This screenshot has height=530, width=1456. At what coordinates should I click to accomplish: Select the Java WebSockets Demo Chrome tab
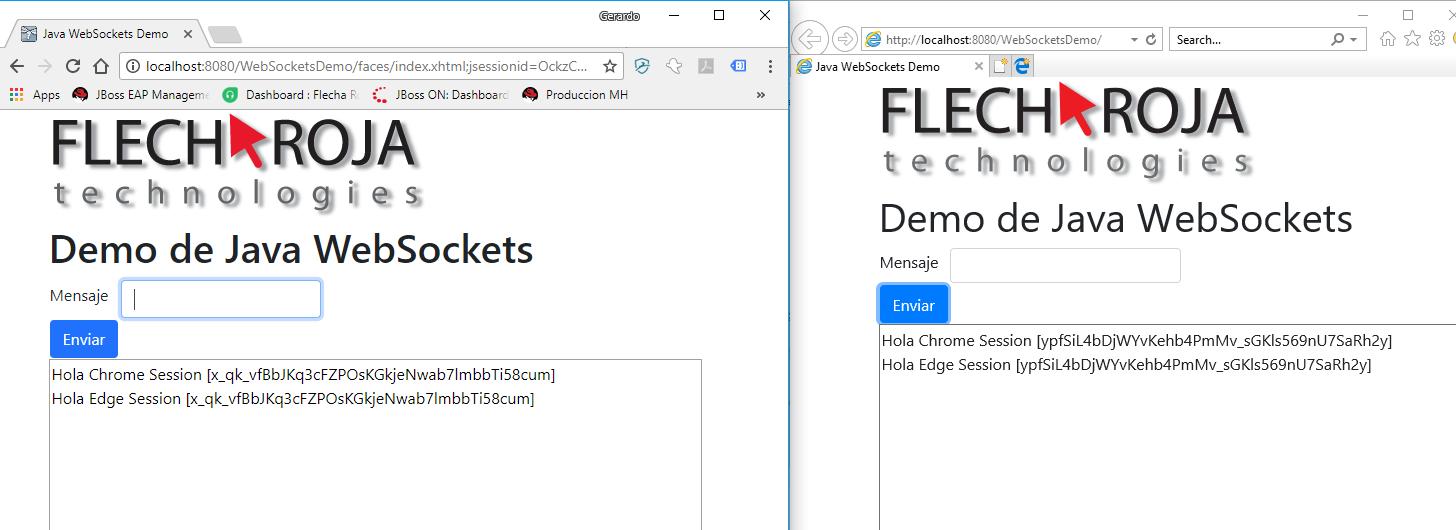pyautogui.click(x=104, y=34)
